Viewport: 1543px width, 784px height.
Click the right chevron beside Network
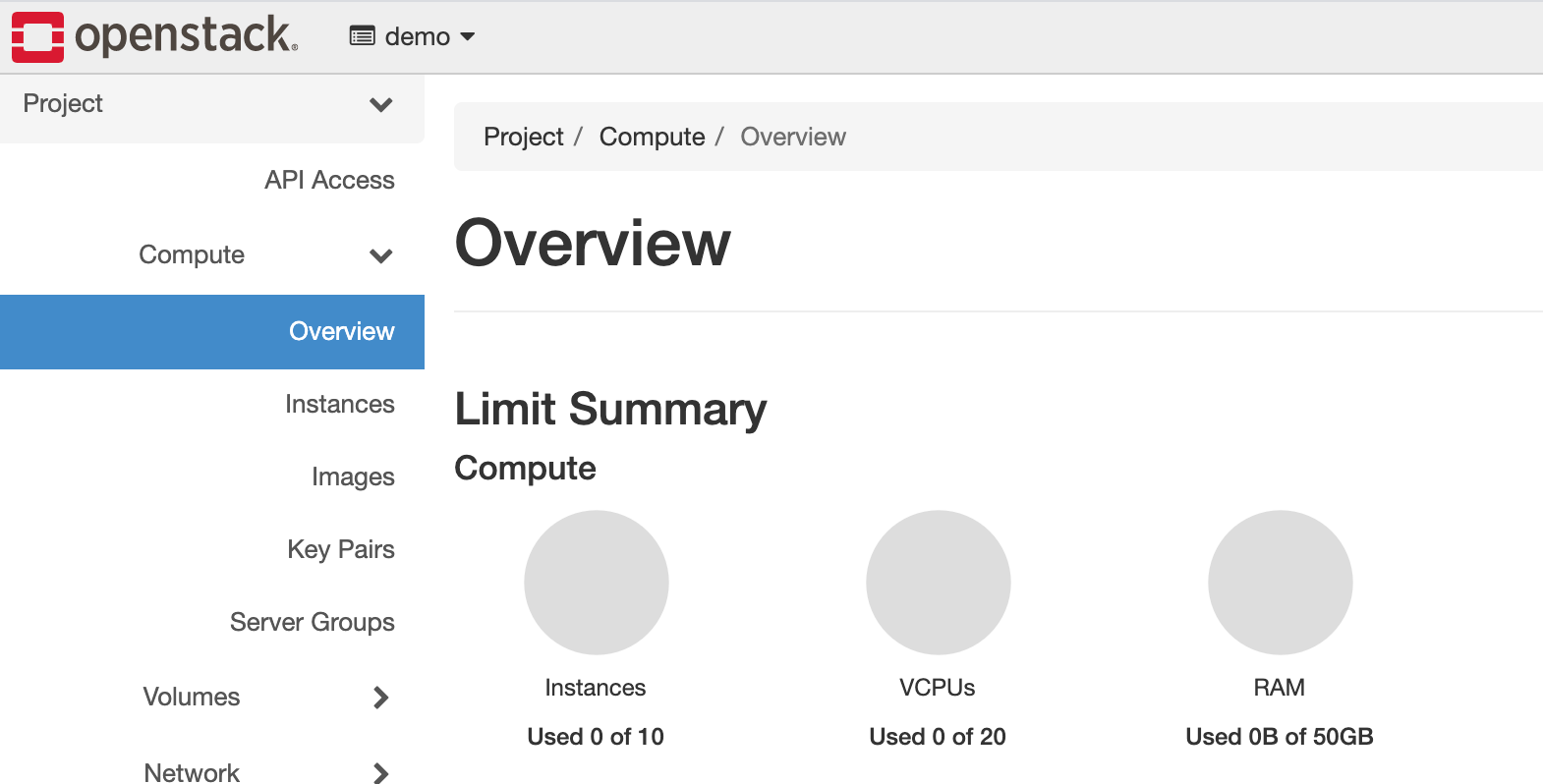coord(381,773)
